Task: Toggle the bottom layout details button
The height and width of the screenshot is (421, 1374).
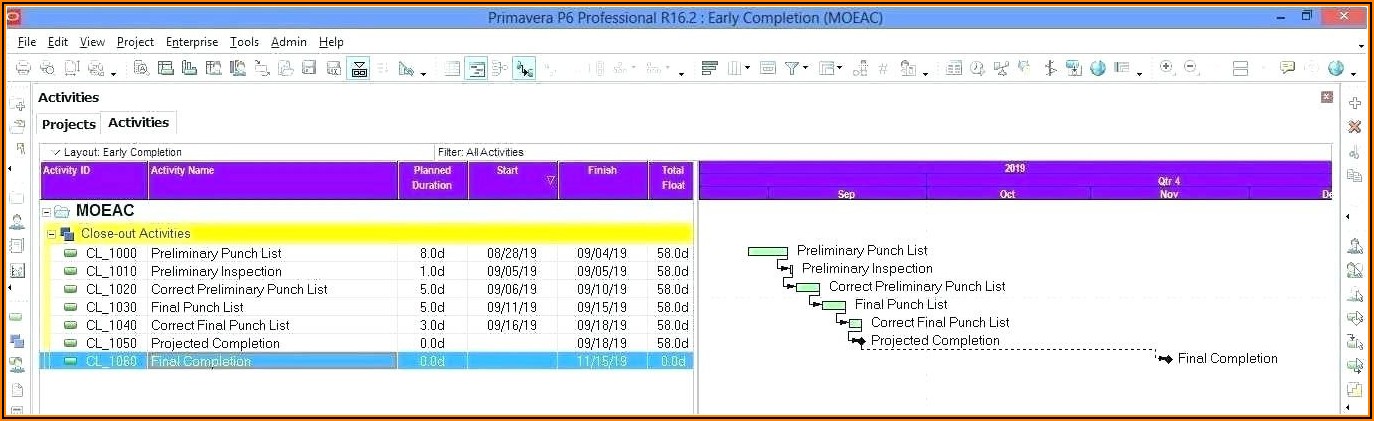Action: [359, 69]
